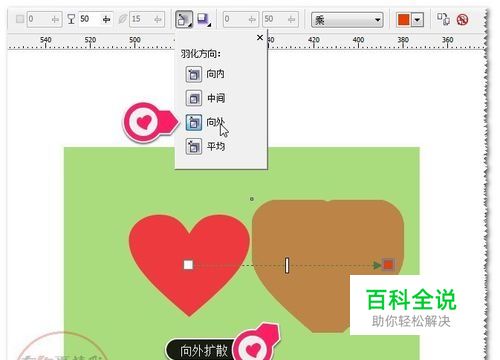Open the 乘 merge mode dropdown
Image resolution: width=500 pixels, height=360 pixels.
tap(347, 20)
